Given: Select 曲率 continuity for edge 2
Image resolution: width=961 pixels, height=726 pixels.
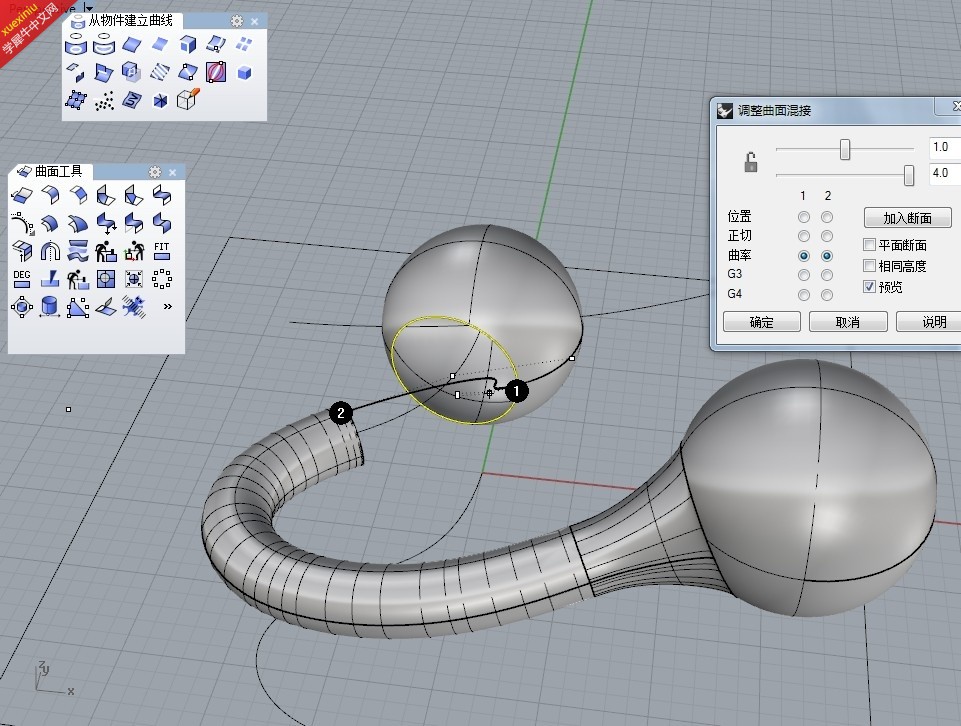Looking at the screenshot, I should coord(827,255).
